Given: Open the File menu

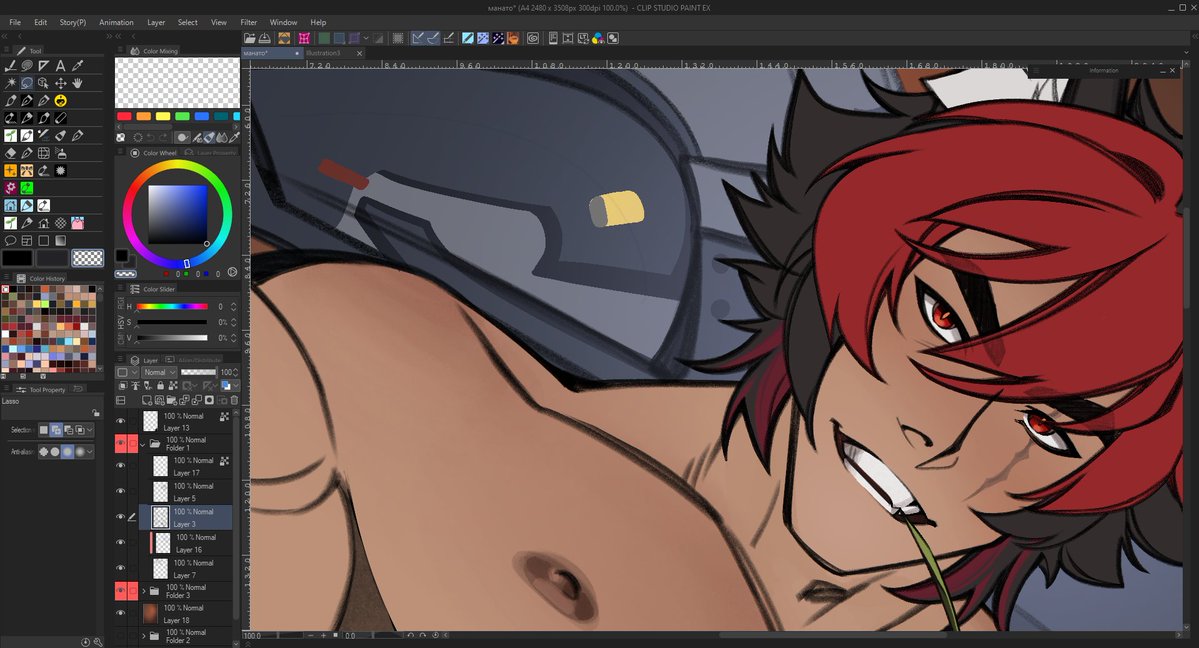Looking at the screenshot, I should [15, 22].
